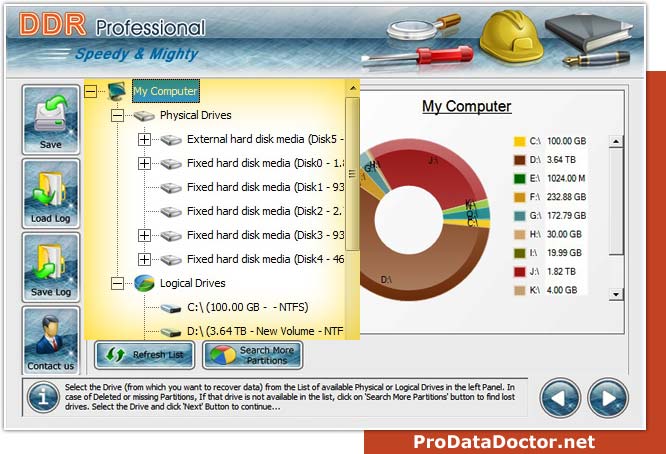666x454 pixels.
Task: Select Fixed hard disk media Disk1 row
Action: point(265,187)
